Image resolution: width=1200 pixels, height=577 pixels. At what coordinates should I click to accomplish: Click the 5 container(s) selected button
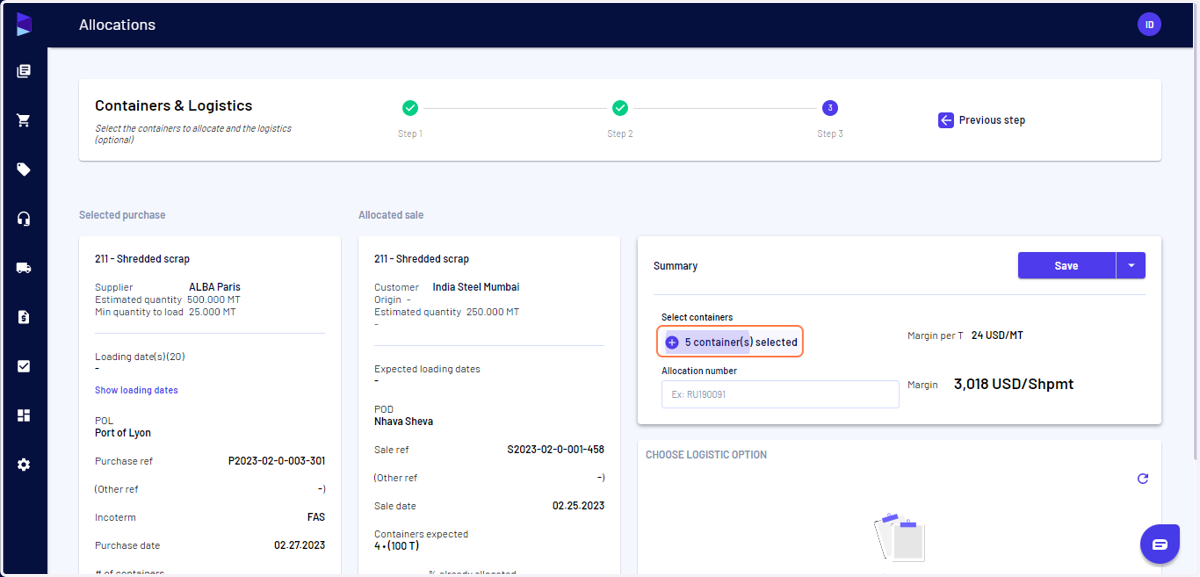coord(730,342)
